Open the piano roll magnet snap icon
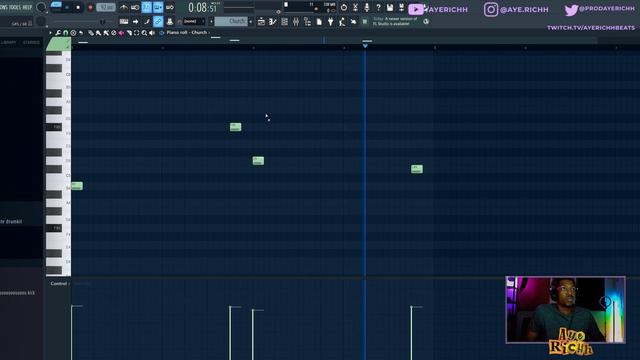This screenshot has width=640, height=360. pyautogui.click(x=65, y=33)
